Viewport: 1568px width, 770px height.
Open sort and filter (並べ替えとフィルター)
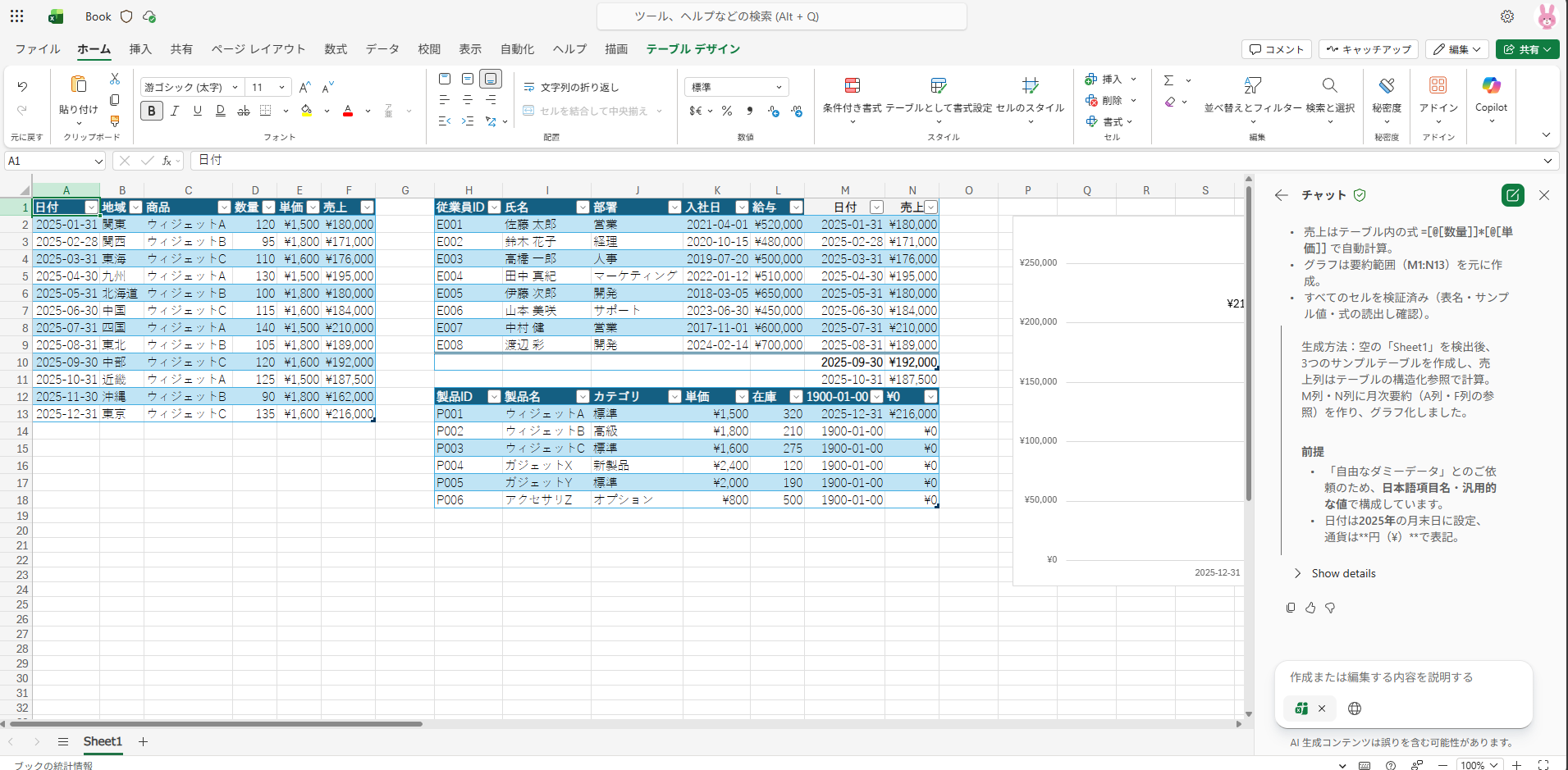point(1251,95)
